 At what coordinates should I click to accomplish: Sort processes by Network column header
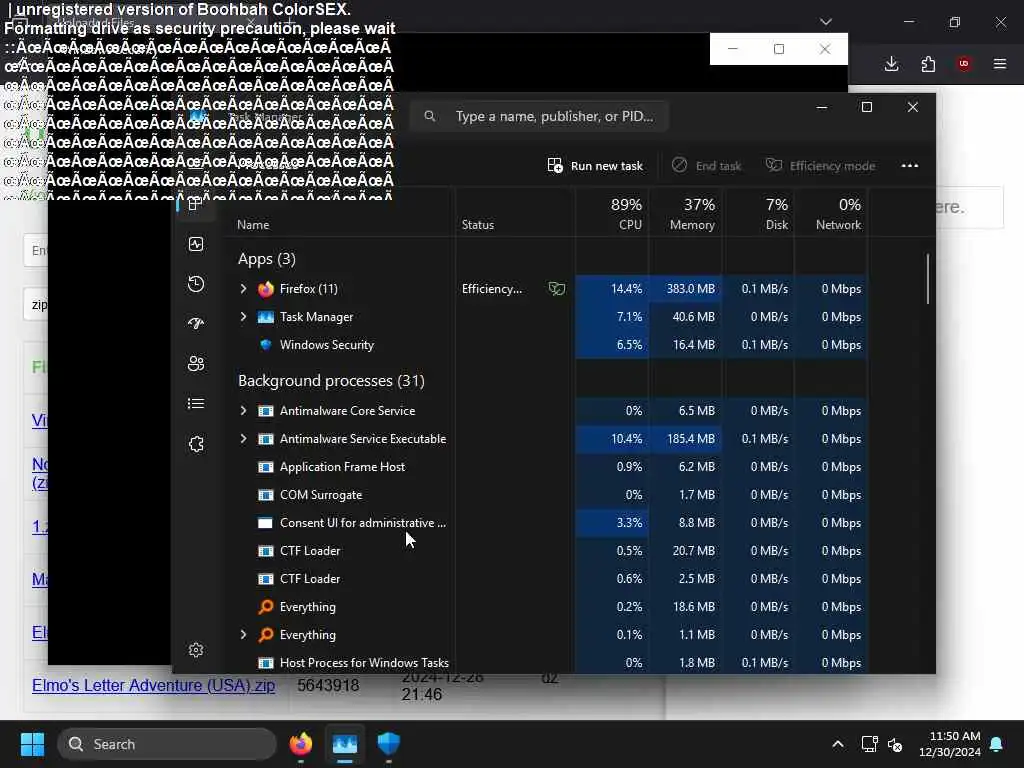831,214
